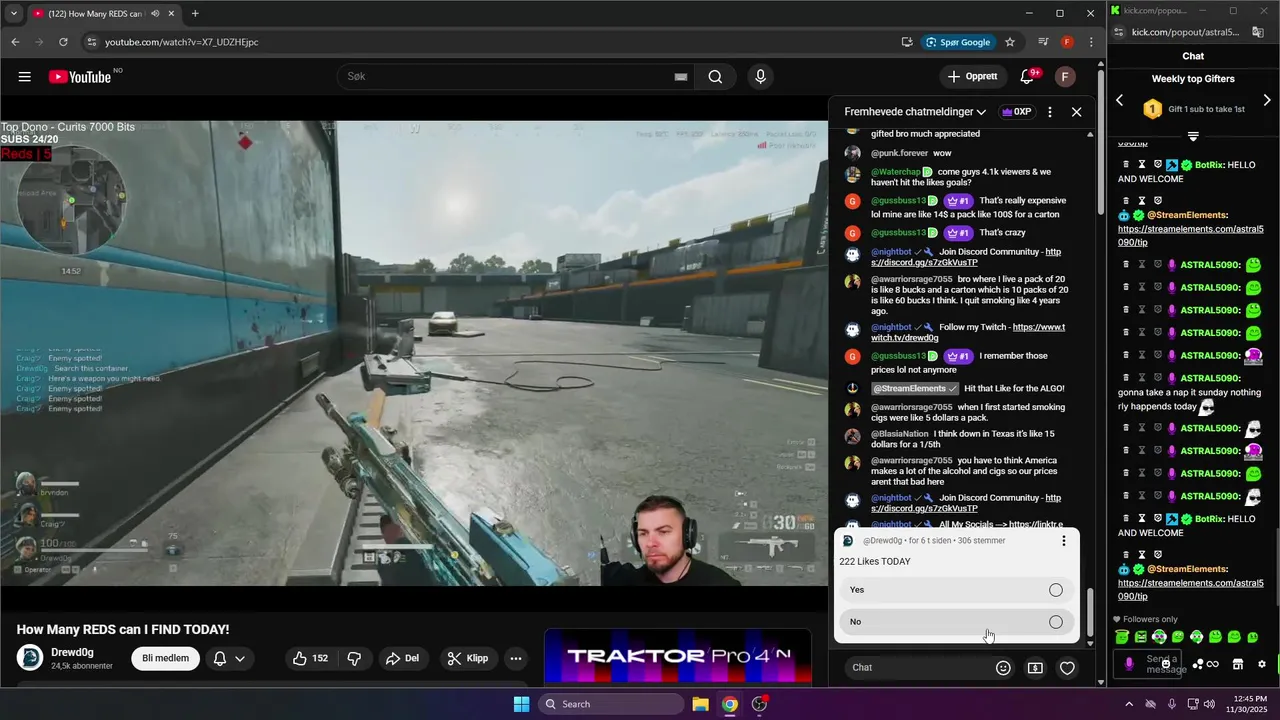This screenshot has height=720, width=1280.
Task: Go to previous Kick weekly gifter
Action: pos(1120,100)
